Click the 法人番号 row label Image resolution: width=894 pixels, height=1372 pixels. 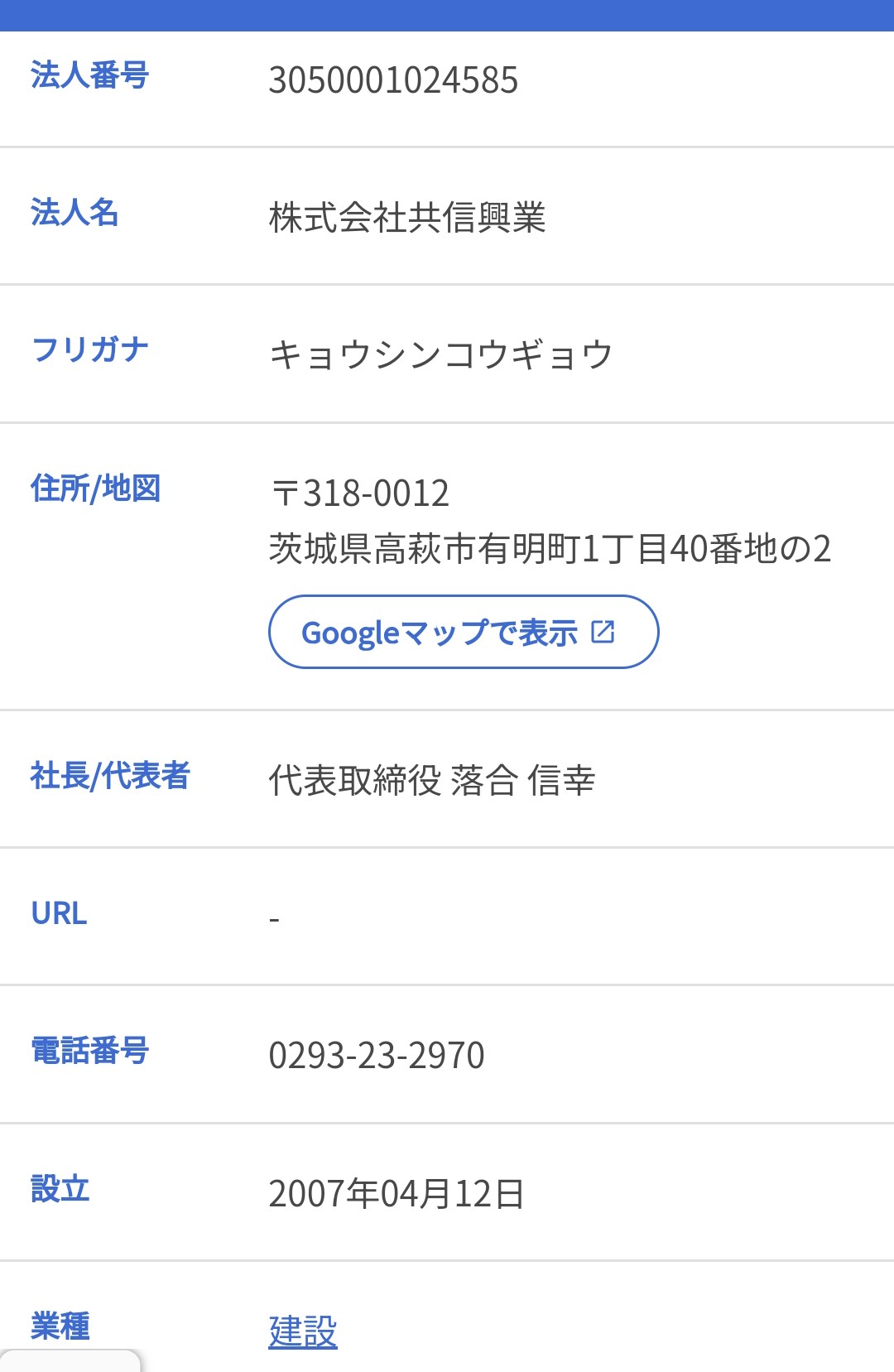pyautogui.click(x=89, y=75)
